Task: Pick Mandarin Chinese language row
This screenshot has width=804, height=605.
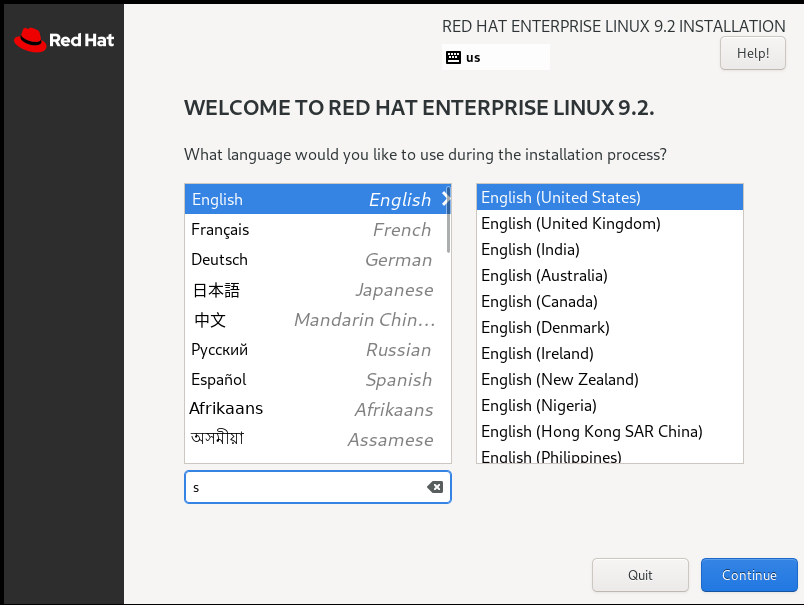Action: click(x=310, y=320)
